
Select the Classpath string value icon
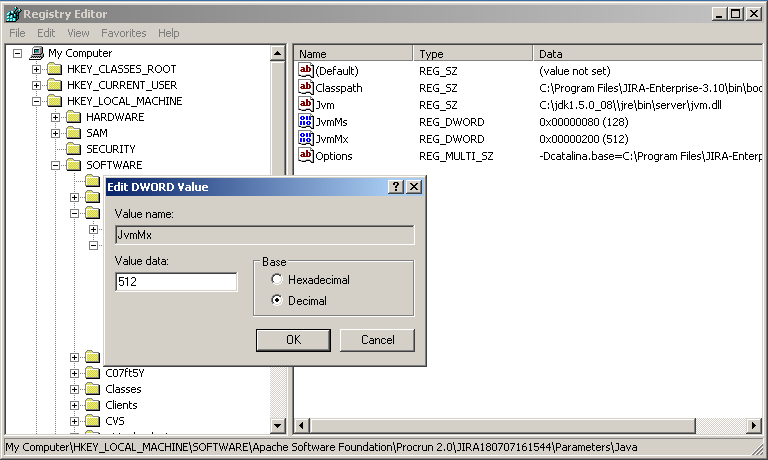307,88
